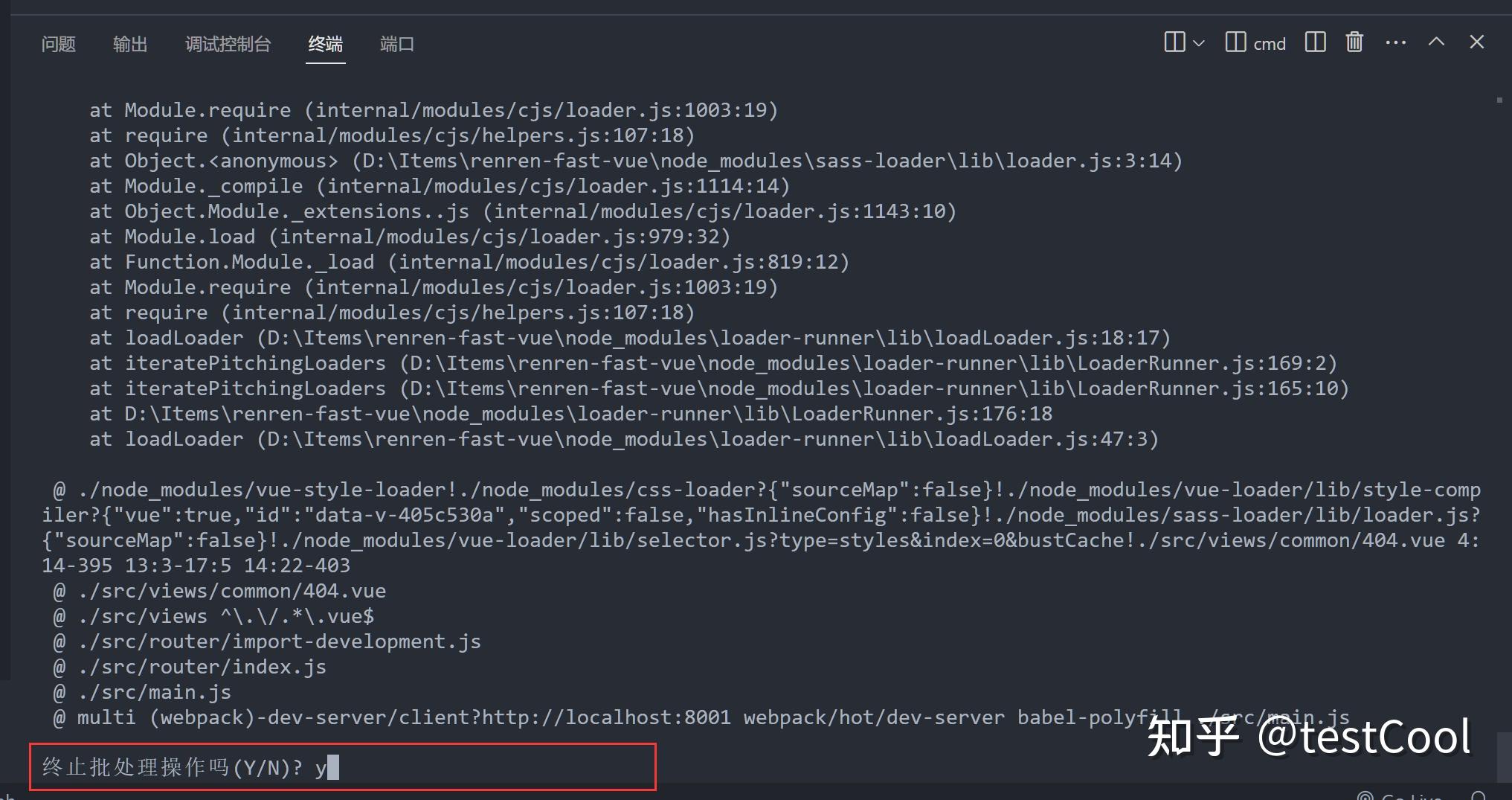
Task: Select the cmd terminal entry
Action: pos(1270,43)
